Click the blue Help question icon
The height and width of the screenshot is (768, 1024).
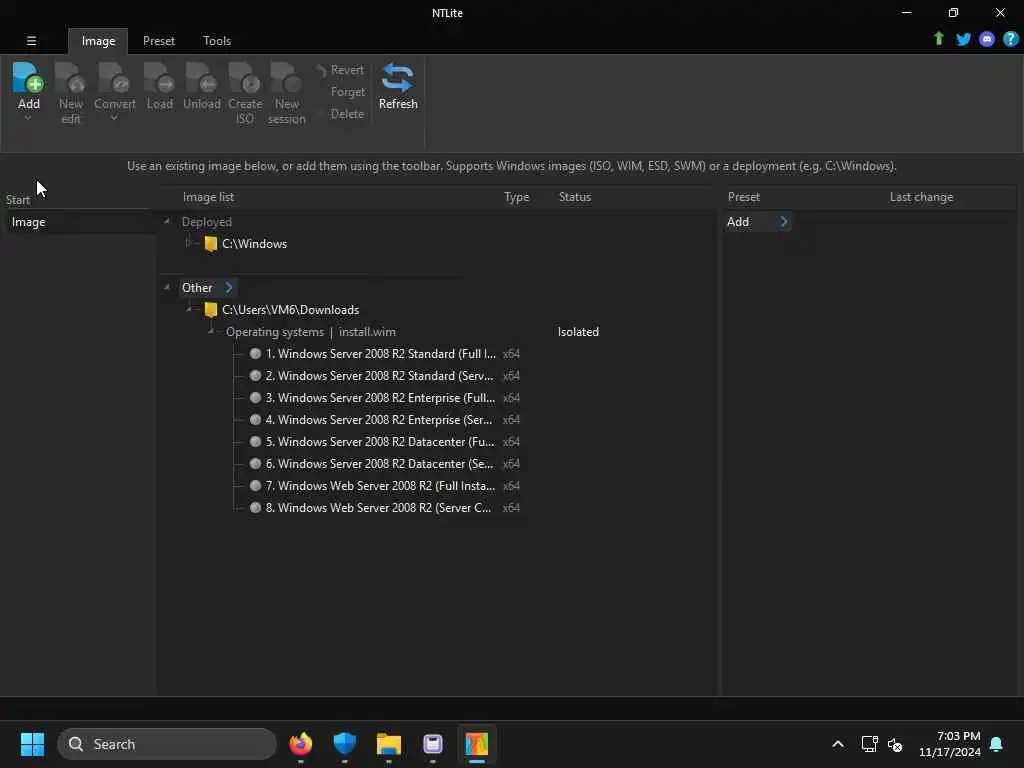(1010, 39)
